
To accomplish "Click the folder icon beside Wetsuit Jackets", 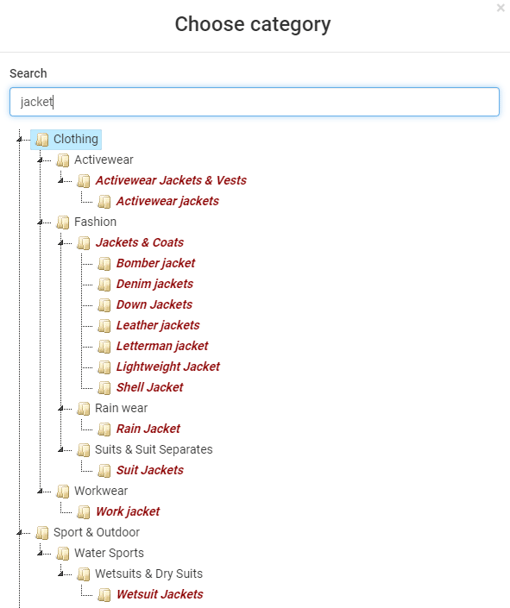I will click(x=104, y=594).
